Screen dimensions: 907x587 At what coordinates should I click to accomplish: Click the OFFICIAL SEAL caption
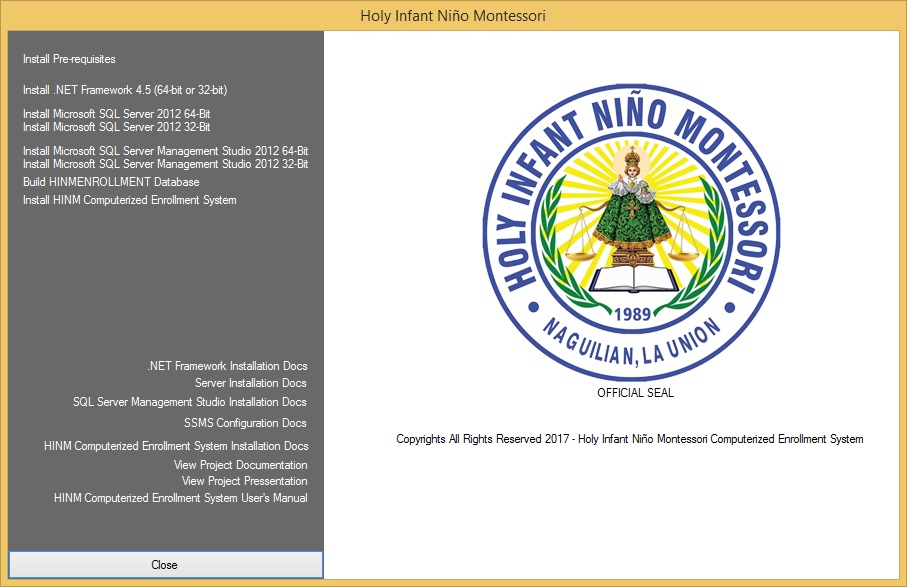(x=635, y=393)
